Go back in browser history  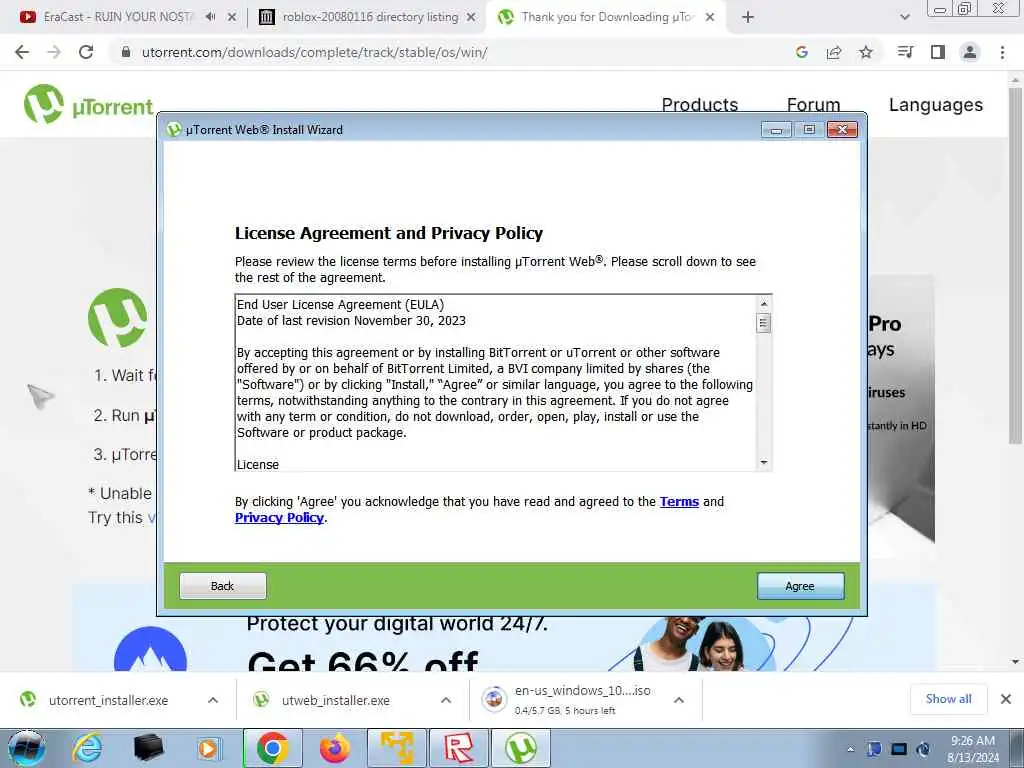pos(22,52)
